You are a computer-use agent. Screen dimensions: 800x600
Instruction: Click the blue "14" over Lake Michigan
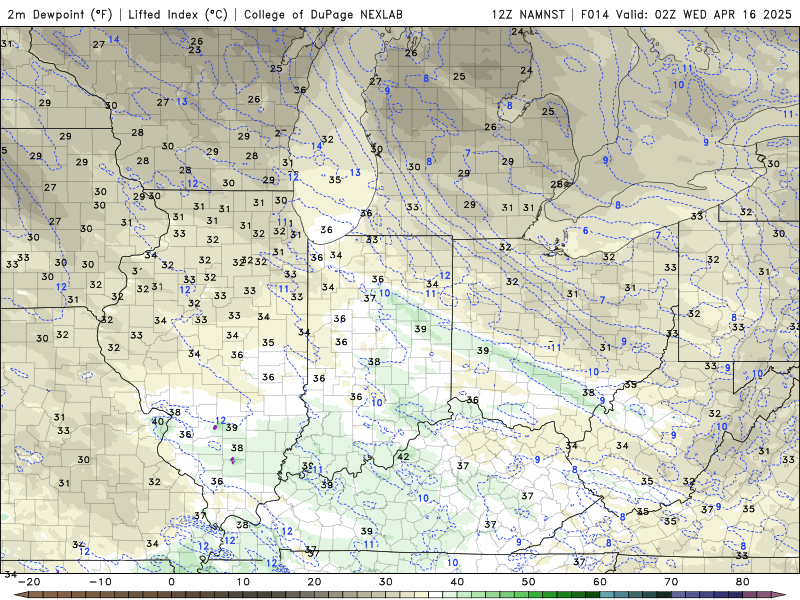[x=317, y=146]
